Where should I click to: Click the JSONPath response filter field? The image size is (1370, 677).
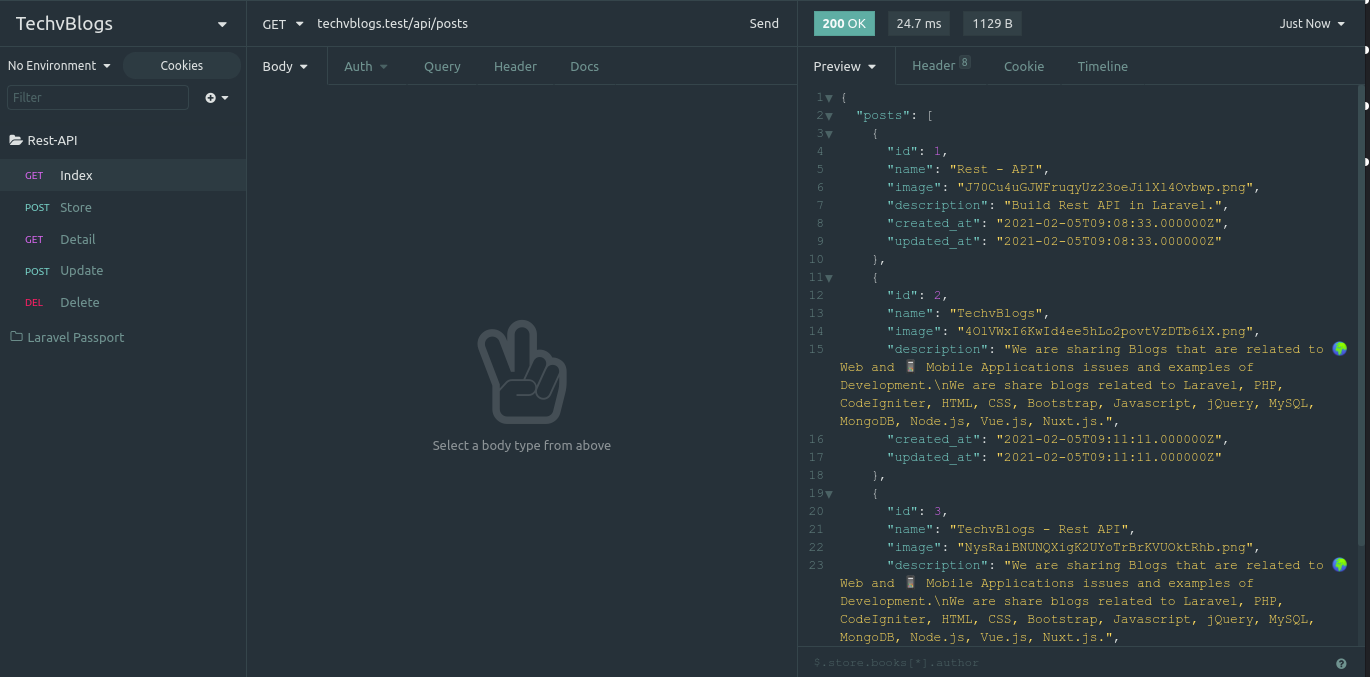click(x=1065, y=662)
